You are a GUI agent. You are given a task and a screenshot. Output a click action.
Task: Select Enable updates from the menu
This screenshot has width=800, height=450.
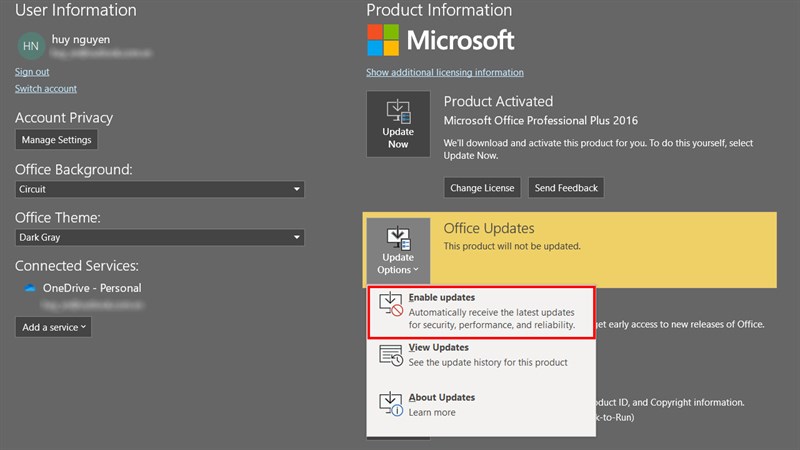point(481,312)
